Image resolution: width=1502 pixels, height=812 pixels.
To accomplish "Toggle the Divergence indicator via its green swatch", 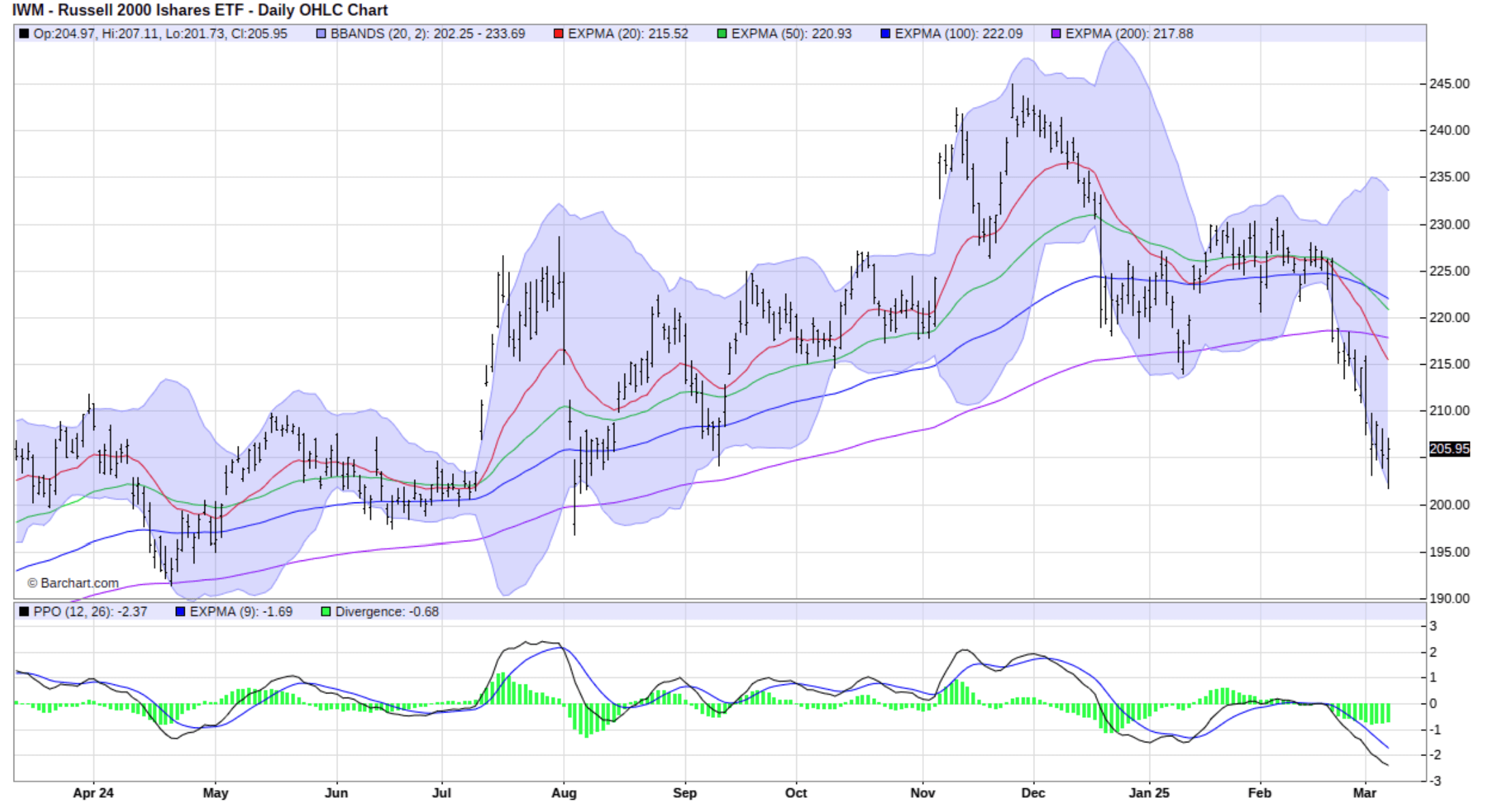I will (x=325, y=612).
